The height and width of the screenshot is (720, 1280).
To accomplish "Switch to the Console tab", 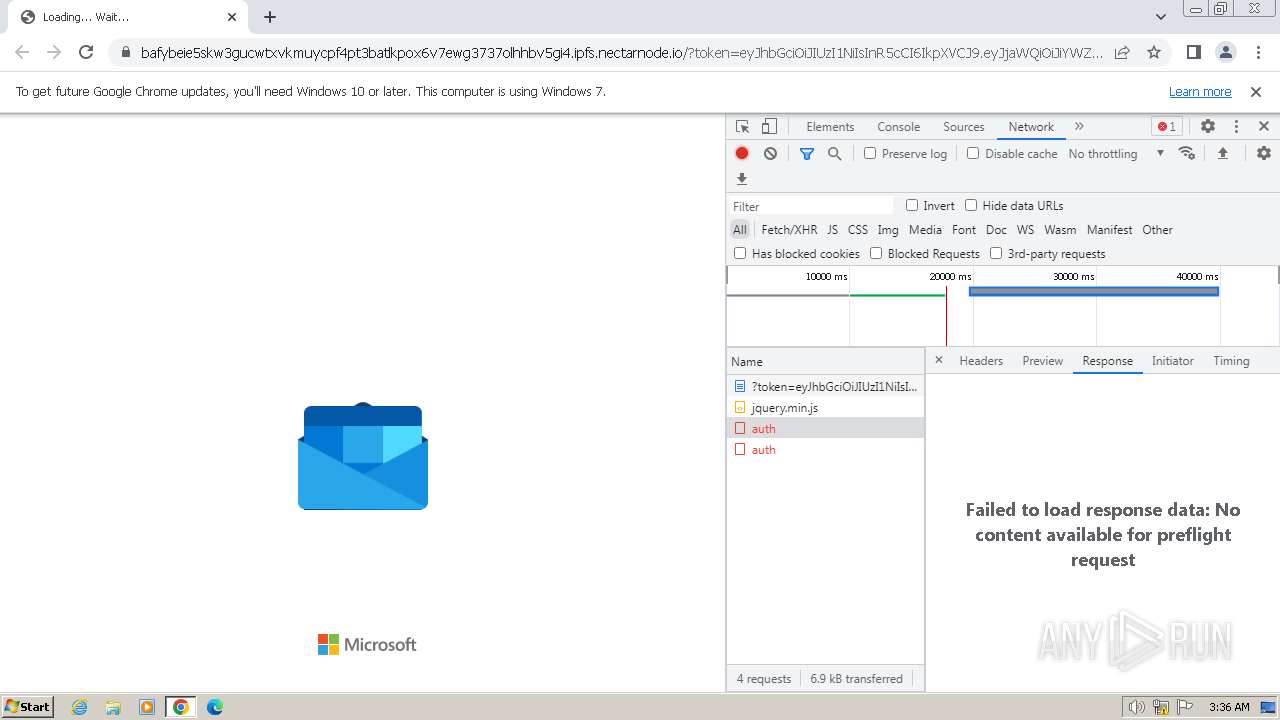I will coord(898,126).
